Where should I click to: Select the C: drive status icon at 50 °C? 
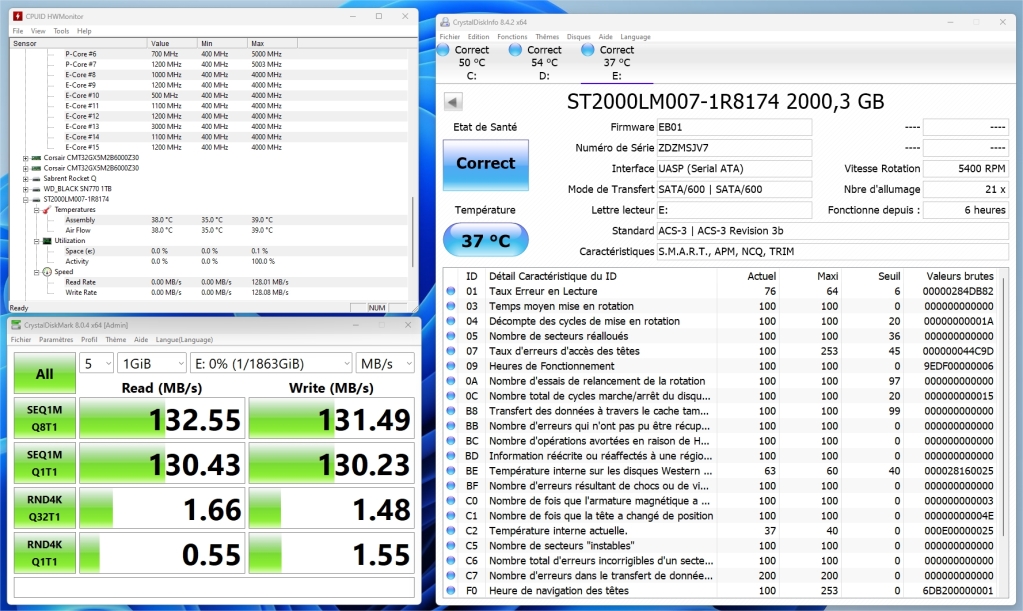443,50
